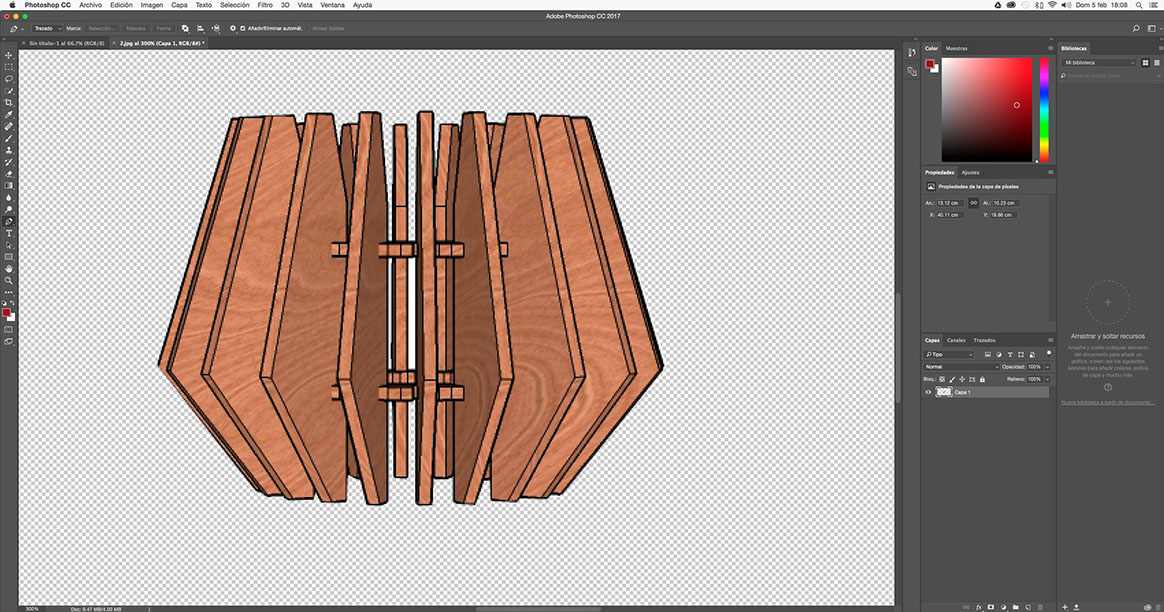The image size is (1164, 612).
Task: Select the horizontal Type tool
Action: coord(9,232)
